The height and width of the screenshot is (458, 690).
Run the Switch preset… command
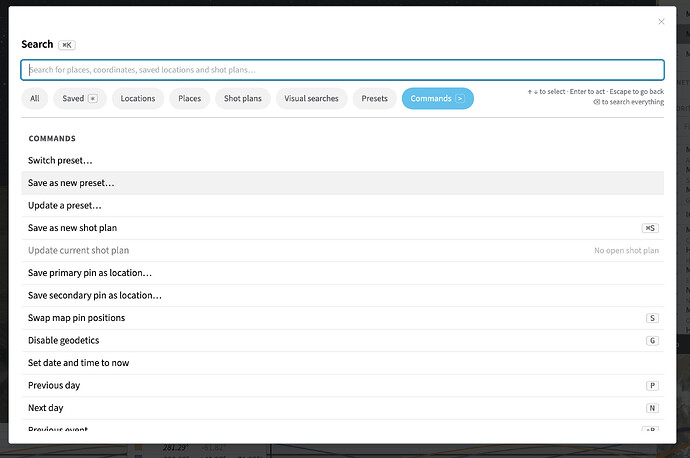pyautogui.click(x=342, y=161)
